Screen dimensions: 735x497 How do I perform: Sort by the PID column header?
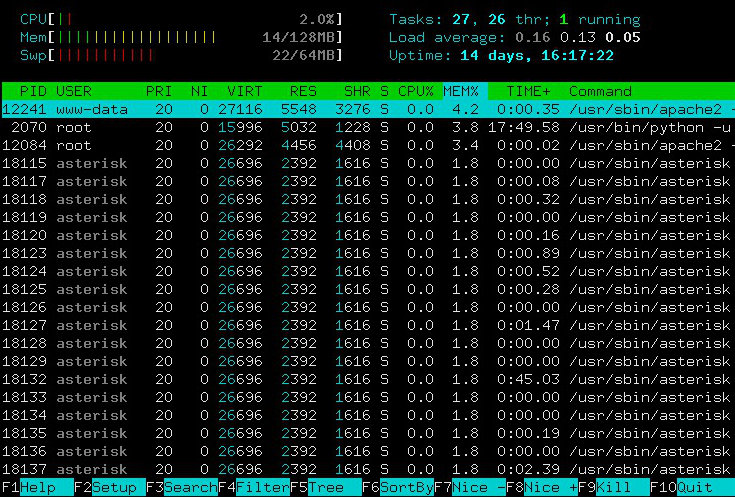point(33,91)
